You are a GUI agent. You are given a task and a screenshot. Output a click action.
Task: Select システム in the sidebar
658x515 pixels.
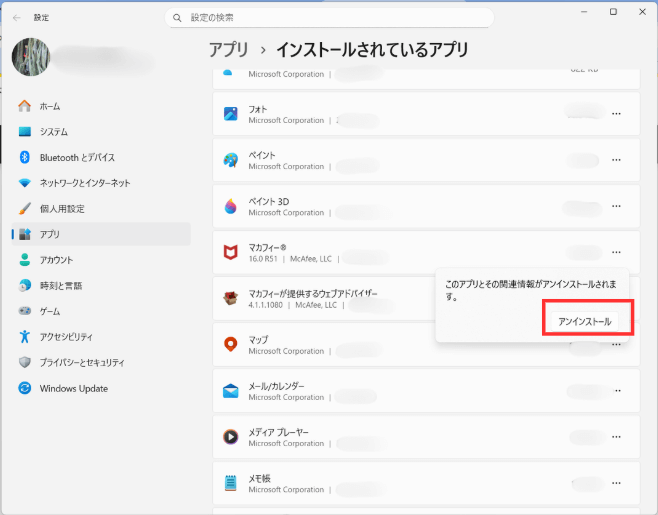pos(101,132)
